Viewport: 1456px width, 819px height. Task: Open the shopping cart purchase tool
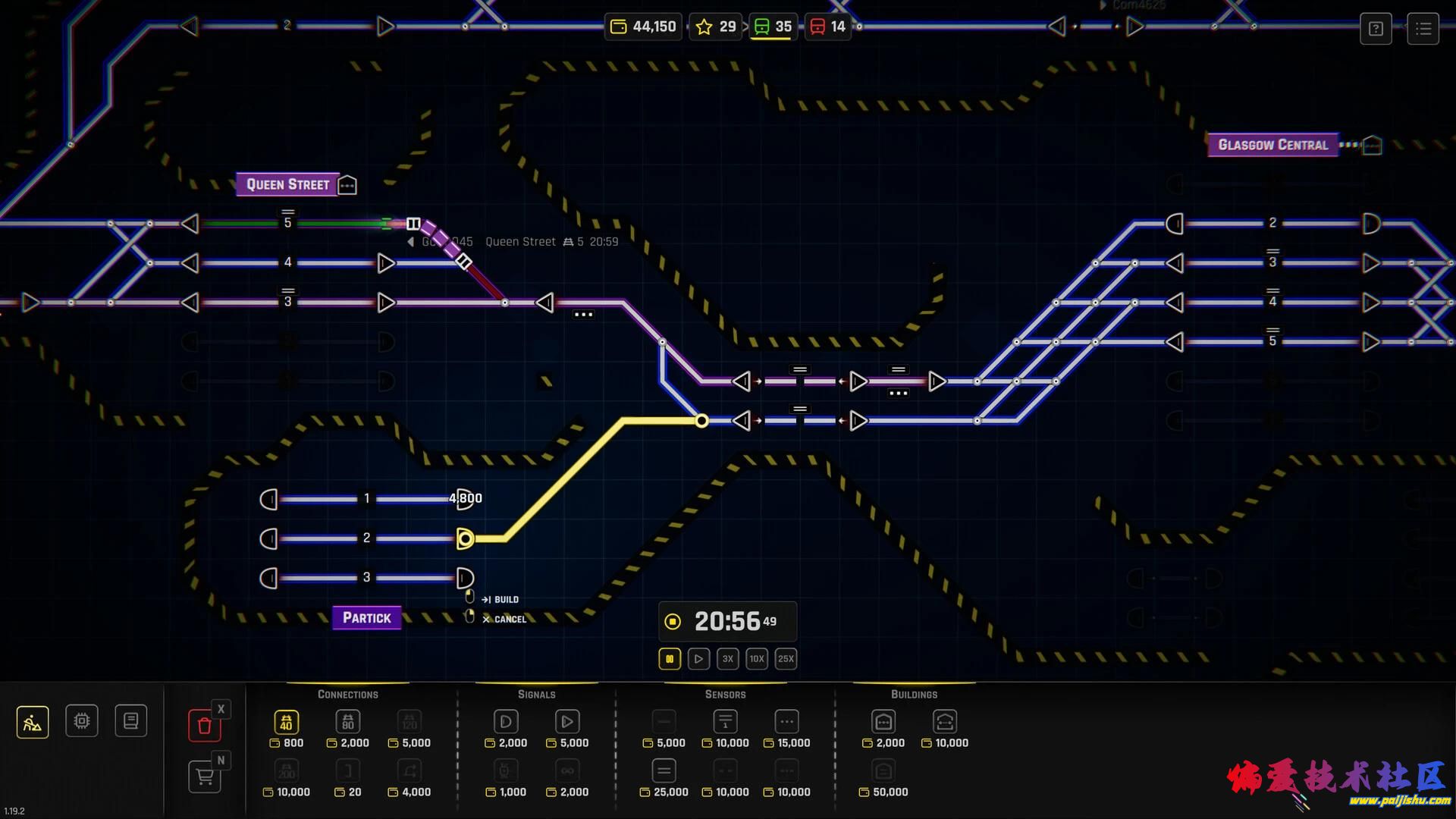point(204,777)
